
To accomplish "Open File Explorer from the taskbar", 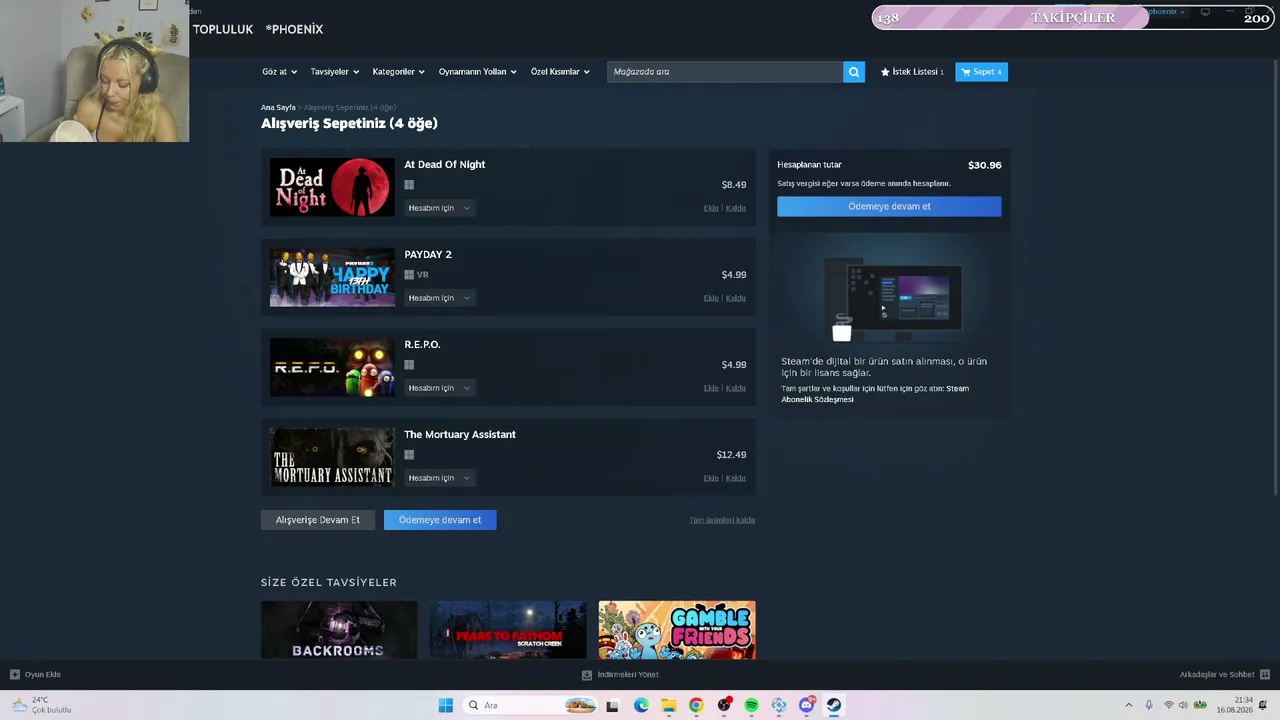I will click(x=669, y=705).
